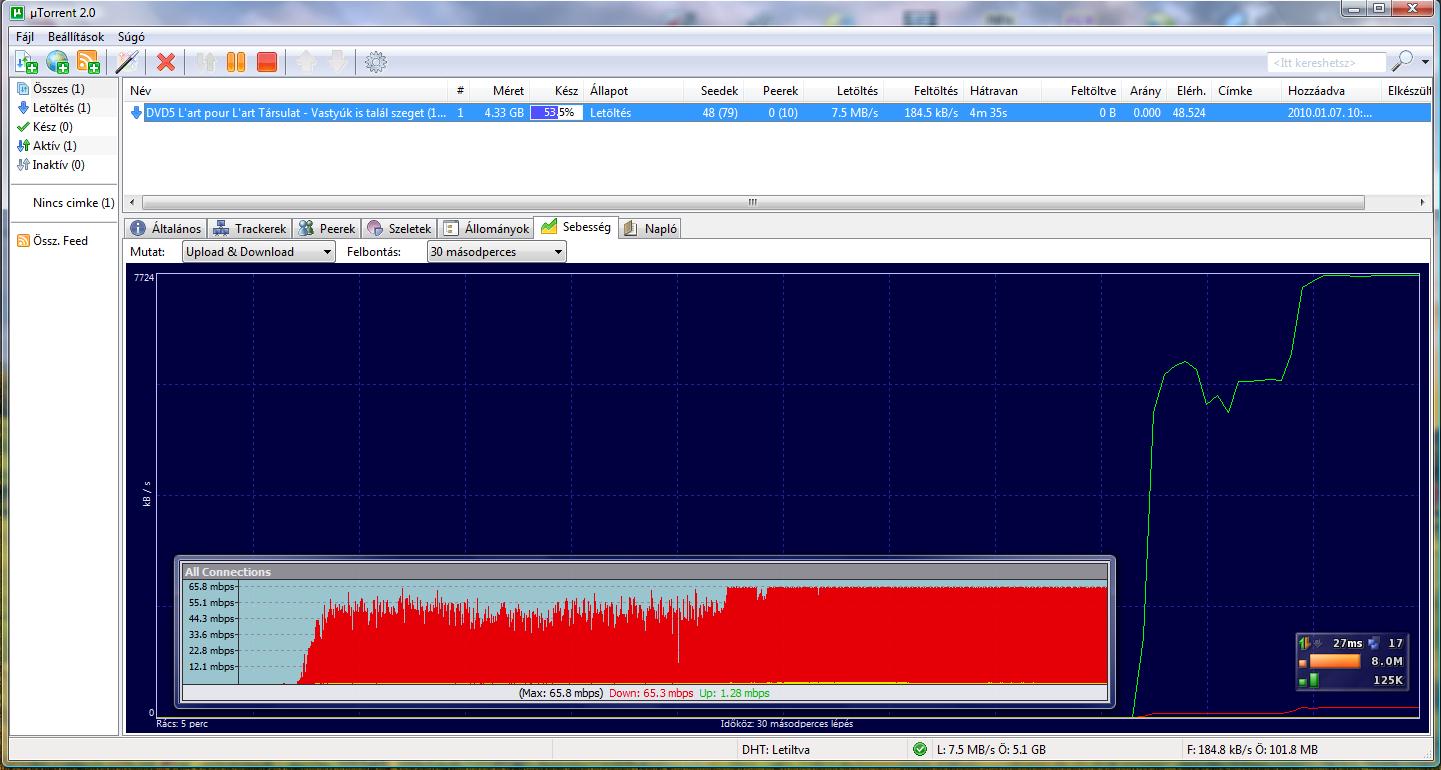
Task: Open the Súgó menu
Action: click(131, 37)
